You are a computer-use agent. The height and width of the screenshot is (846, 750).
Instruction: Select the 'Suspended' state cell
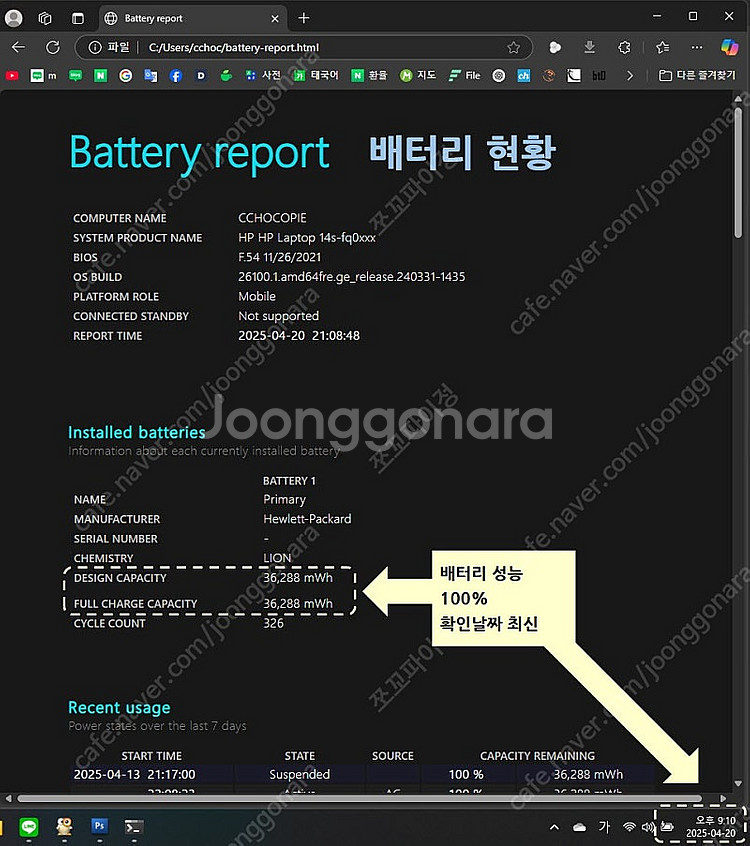299,774
